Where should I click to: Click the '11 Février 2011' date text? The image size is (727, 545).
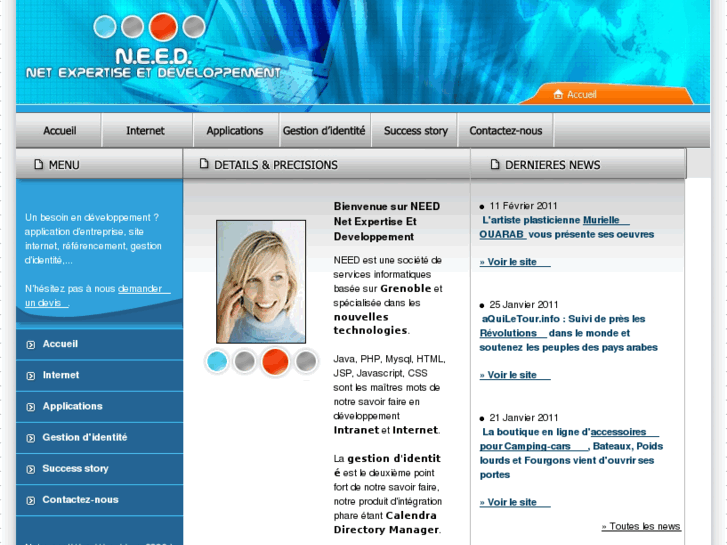523,206
